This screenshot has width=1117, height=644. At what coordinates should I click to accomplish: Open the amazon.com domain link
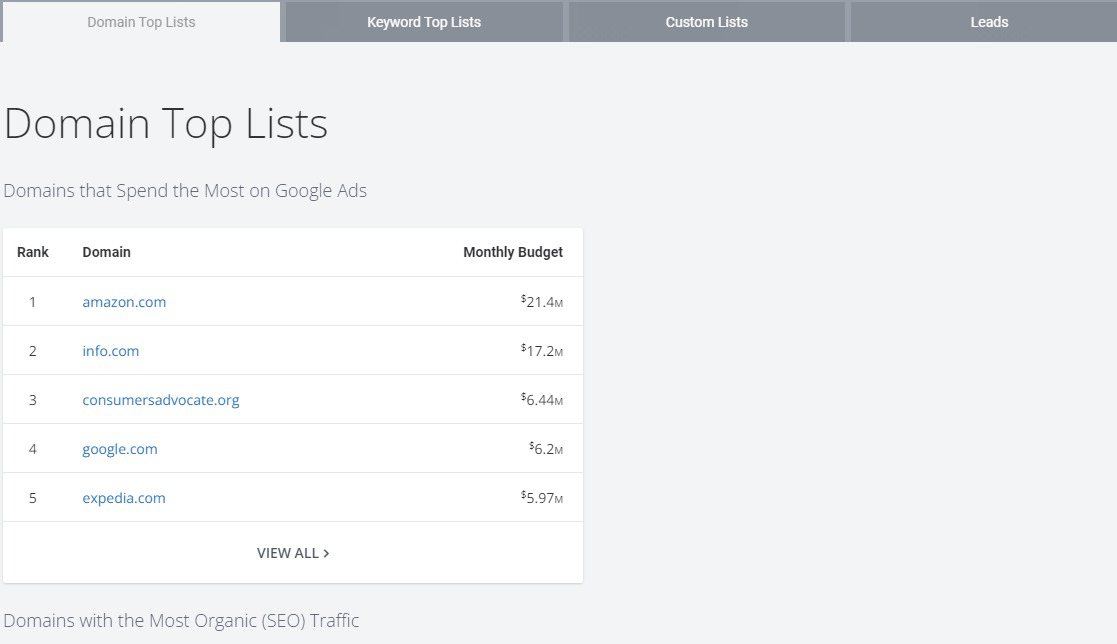(x=124, y=302)
